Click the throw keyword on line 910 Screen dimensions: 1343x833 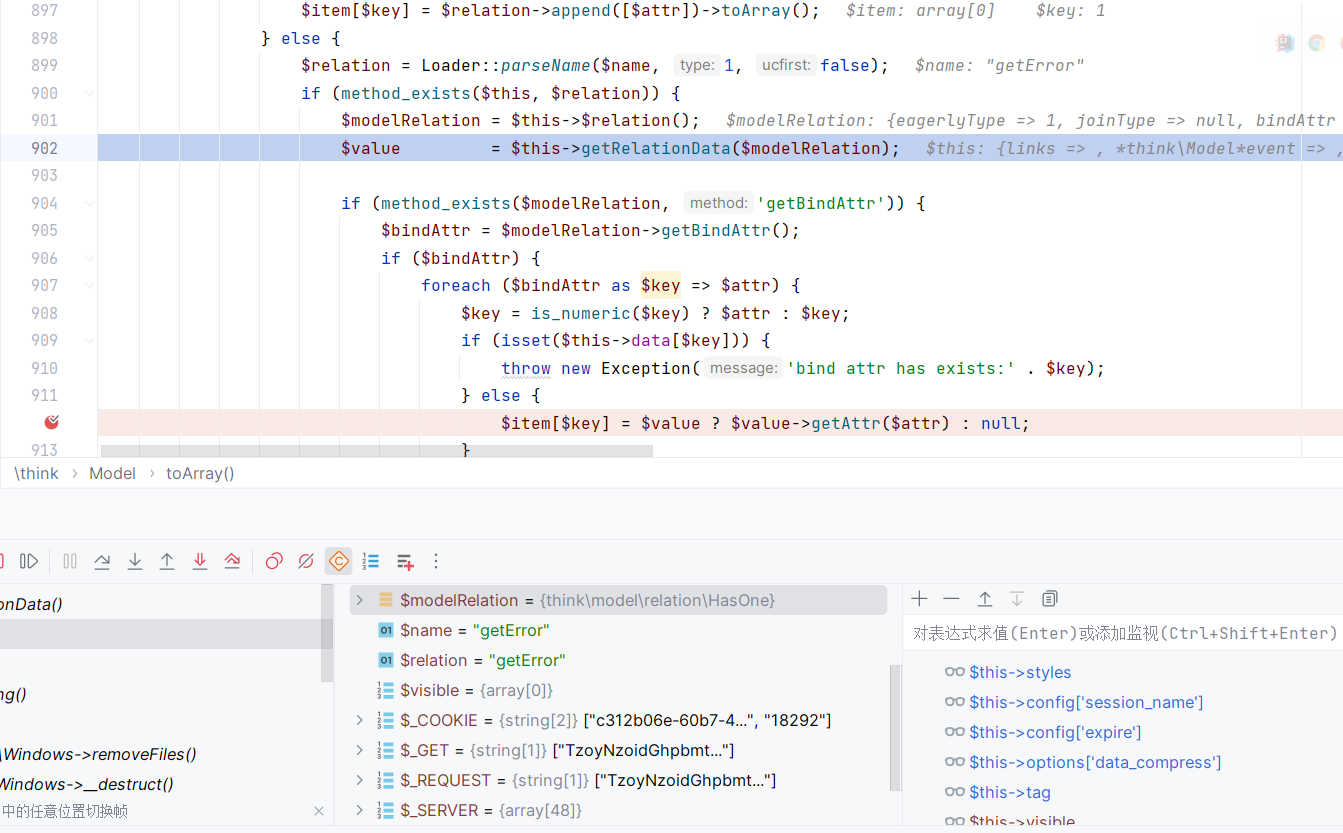click(526, 368)
